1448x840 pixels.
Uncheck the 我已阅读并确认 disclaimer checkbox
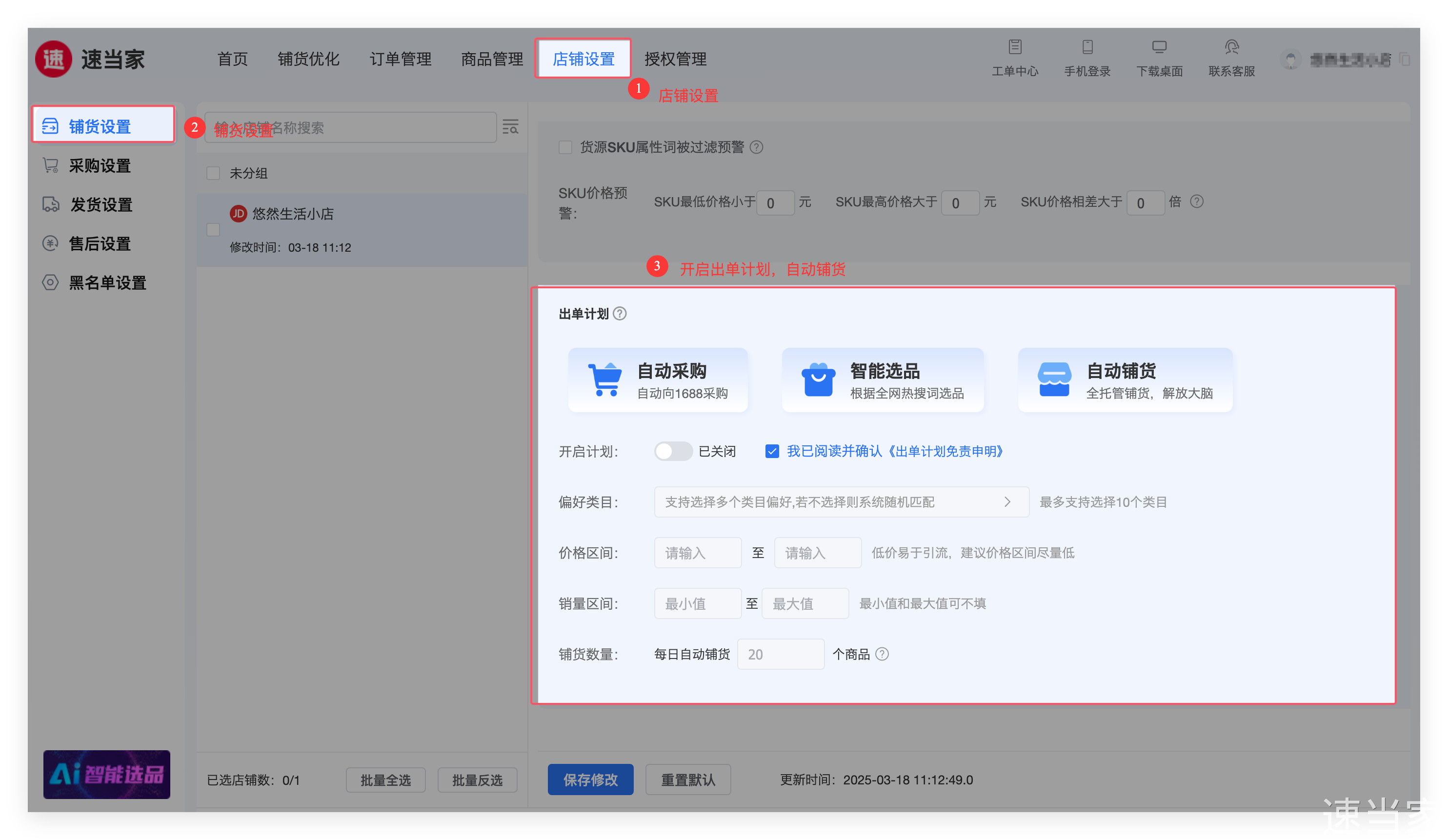pyautogui.click(x=772, y=451)
